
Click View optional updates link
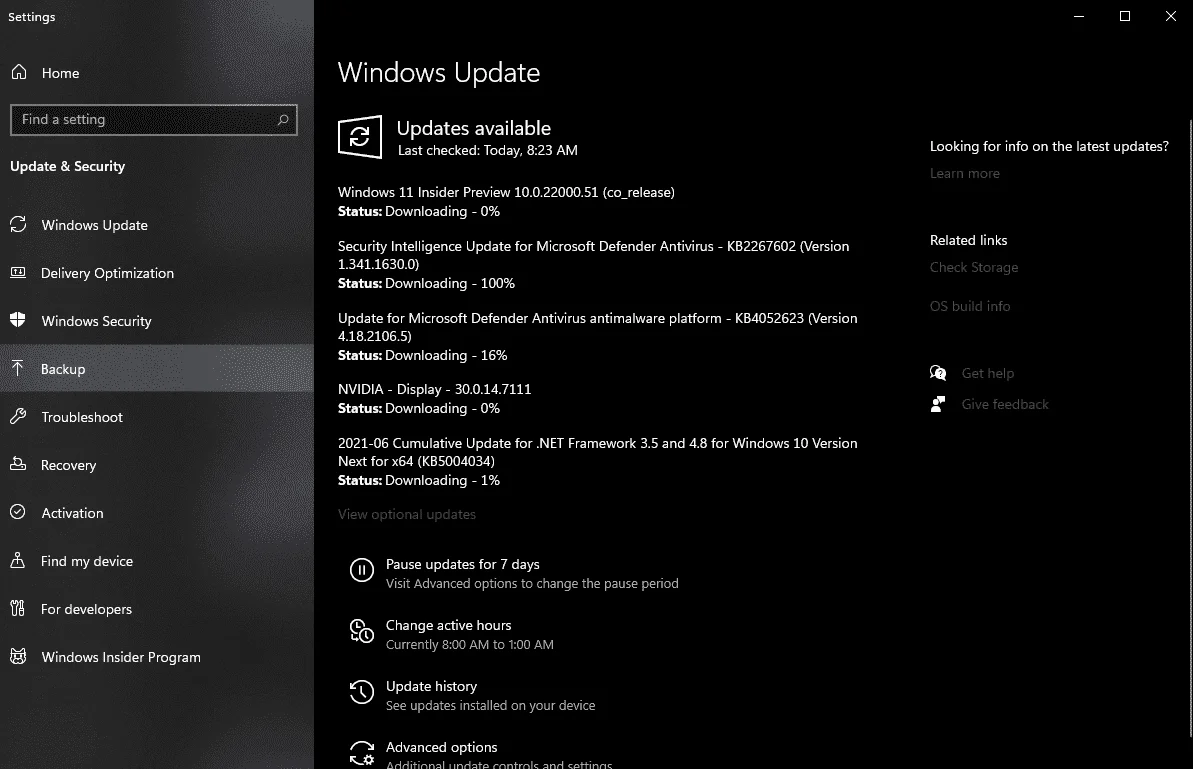tap(406, 514)
